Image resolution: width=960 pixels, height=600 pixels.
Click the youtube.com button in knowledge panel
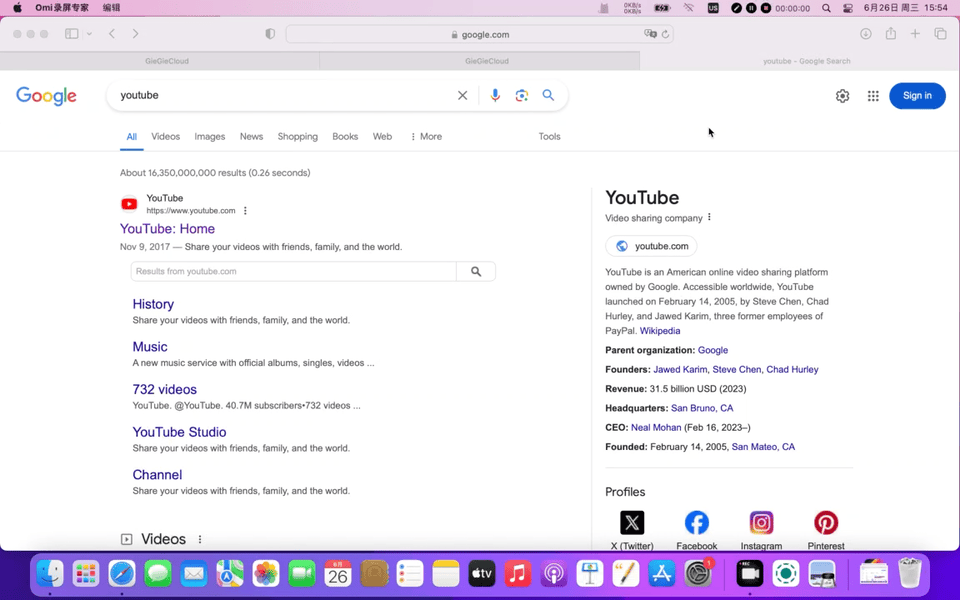[x=651, y=246]
